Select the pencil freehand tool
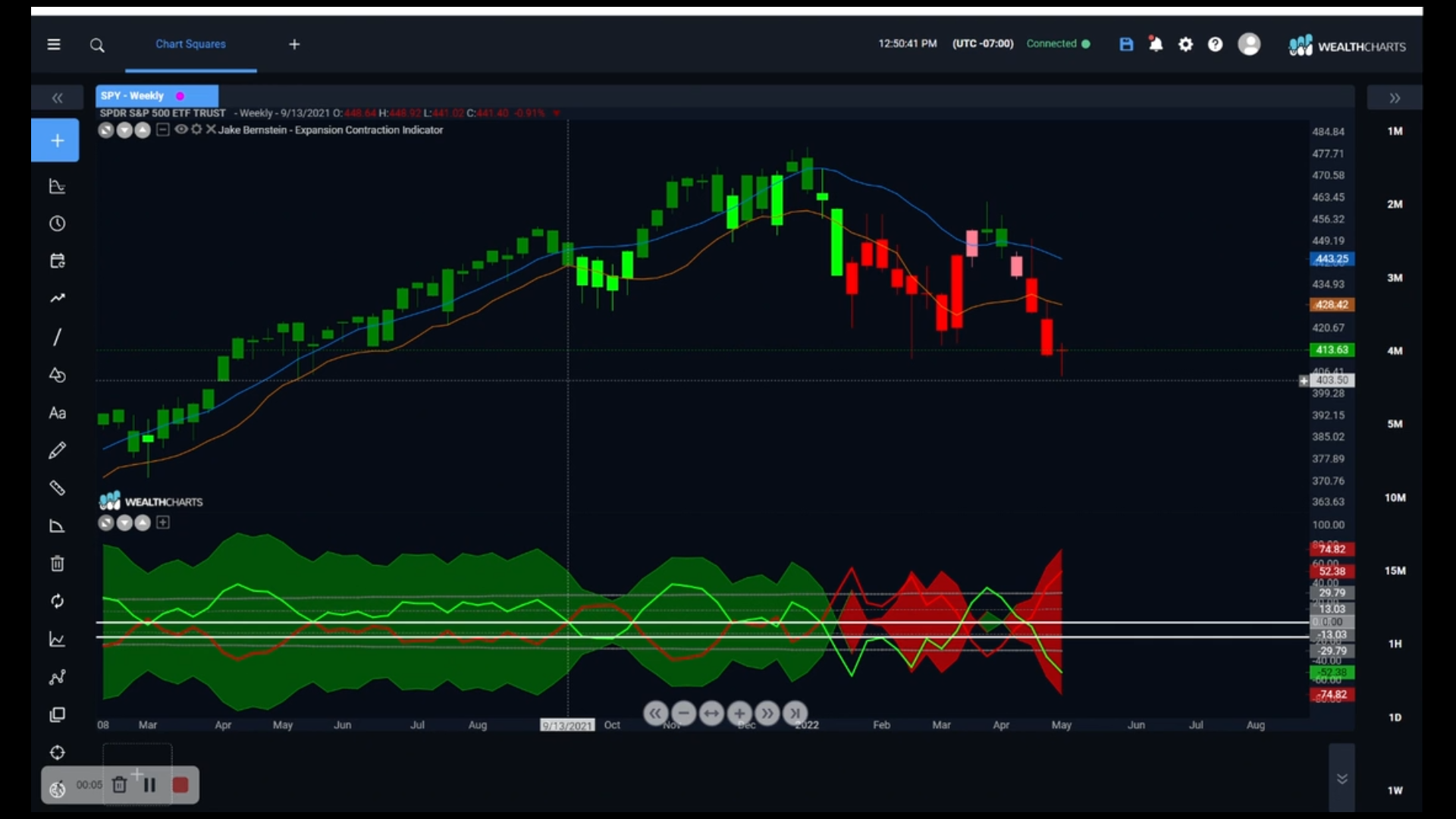This screenshot has height=819, width=1456. coord(57,450)
